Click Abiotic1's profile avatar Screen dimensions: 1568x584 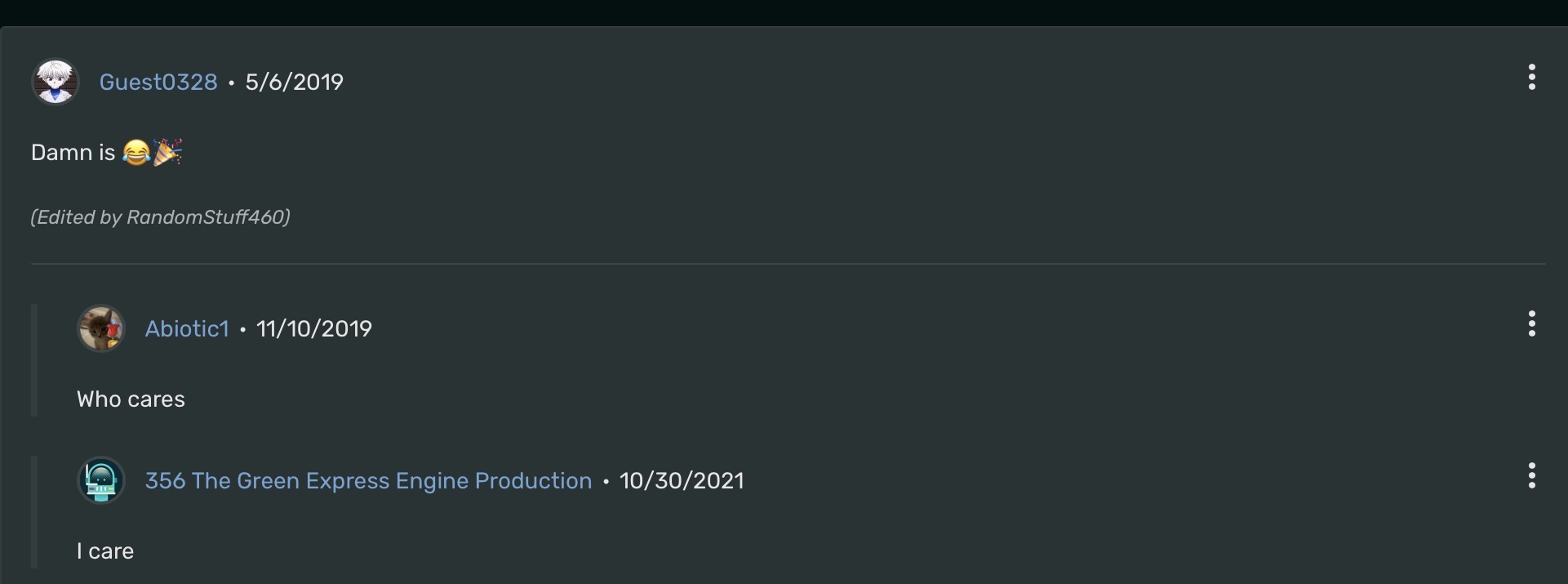click(x=100, y=328)
